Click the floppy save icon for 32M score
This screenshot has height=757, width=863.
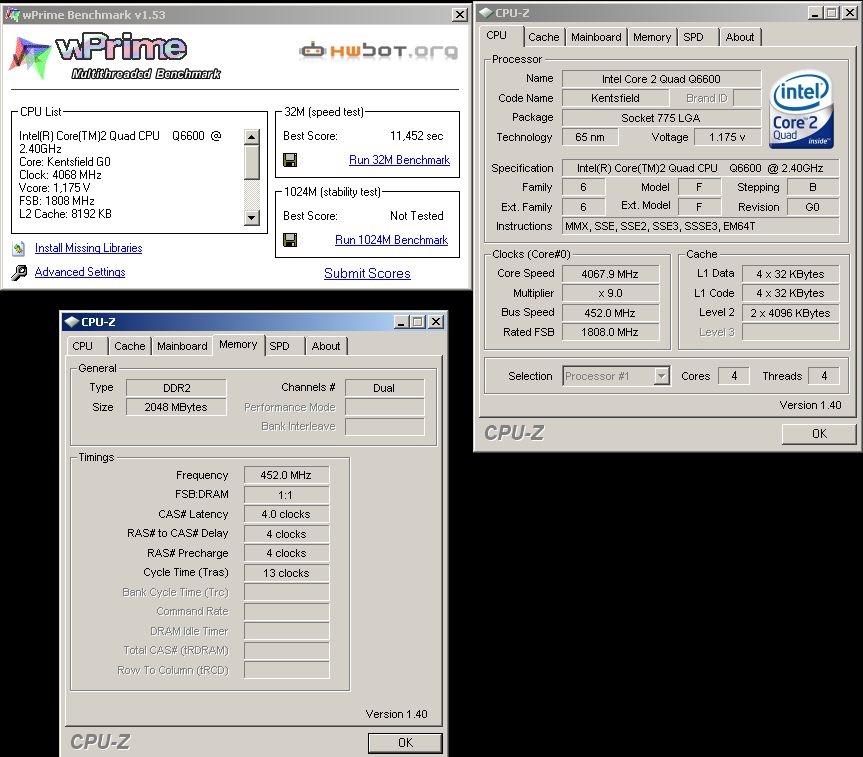click(290, 160)
